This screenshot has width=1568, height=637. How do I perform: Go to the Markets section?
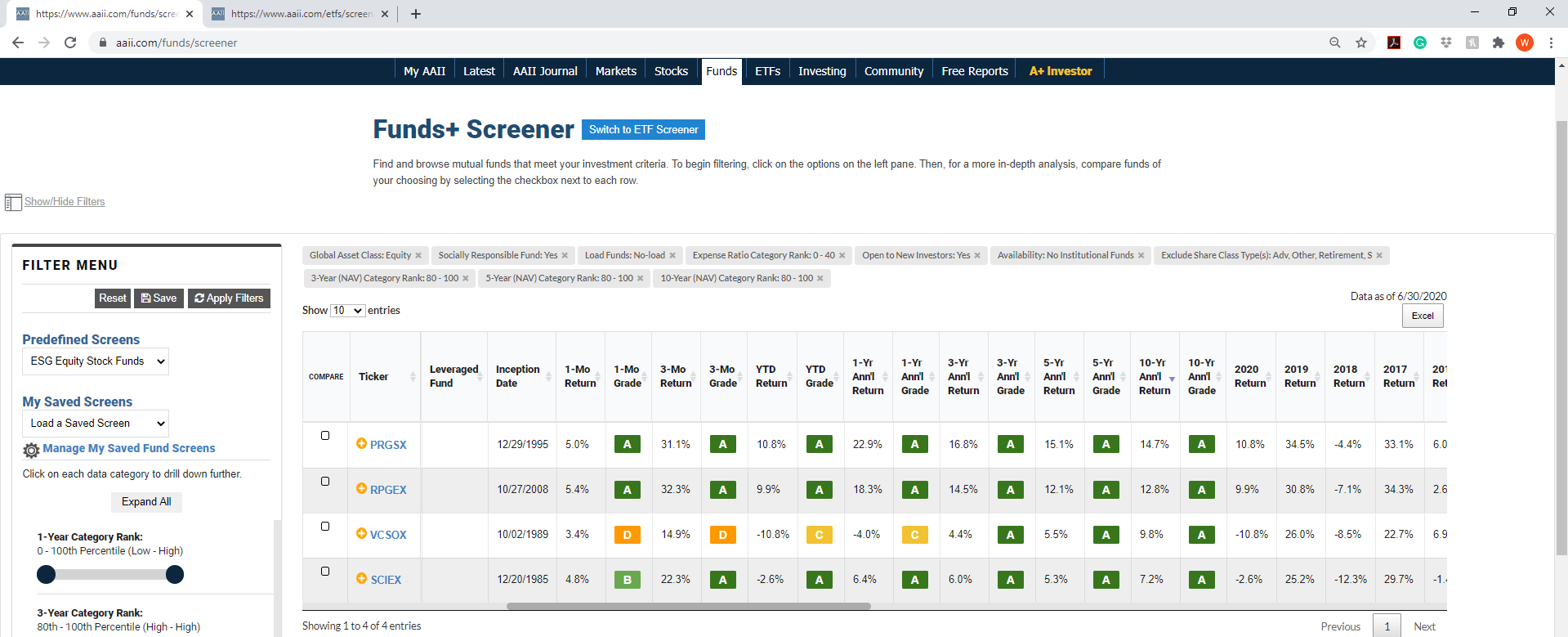coord(616,71)
